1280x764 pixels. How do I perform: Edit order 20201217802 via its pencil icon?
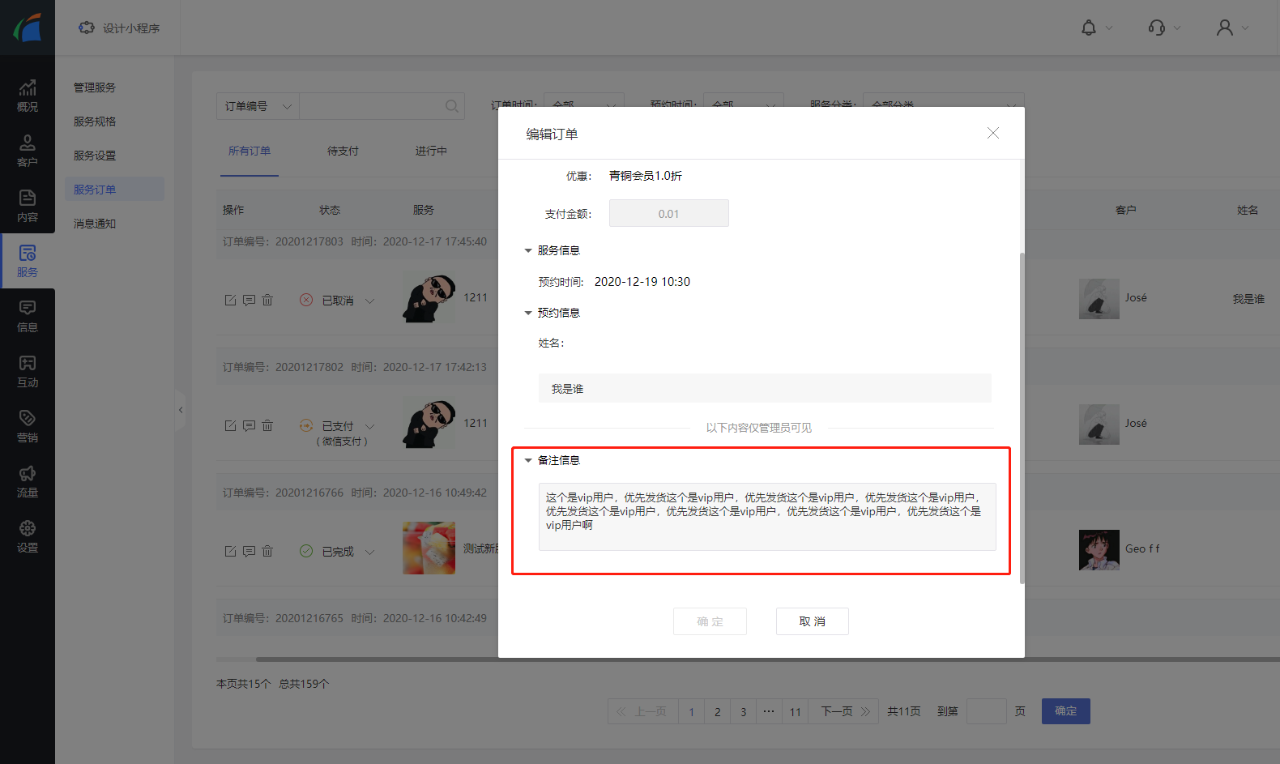230,425
